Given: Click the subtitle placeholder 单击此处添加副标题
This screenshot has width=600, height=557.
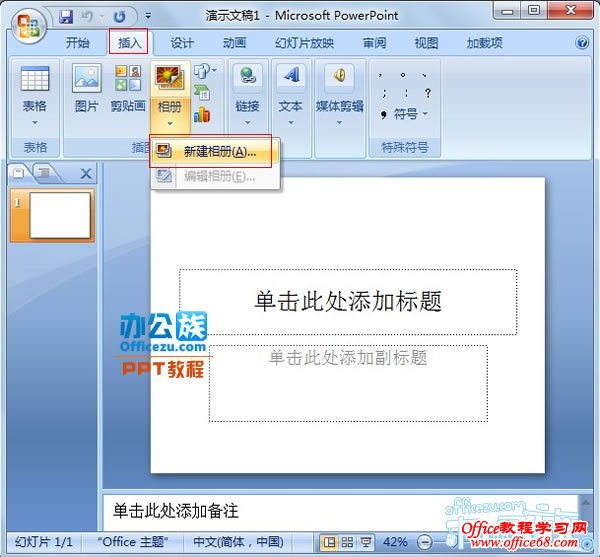Looking at the screenshot, I should (348, 383).
